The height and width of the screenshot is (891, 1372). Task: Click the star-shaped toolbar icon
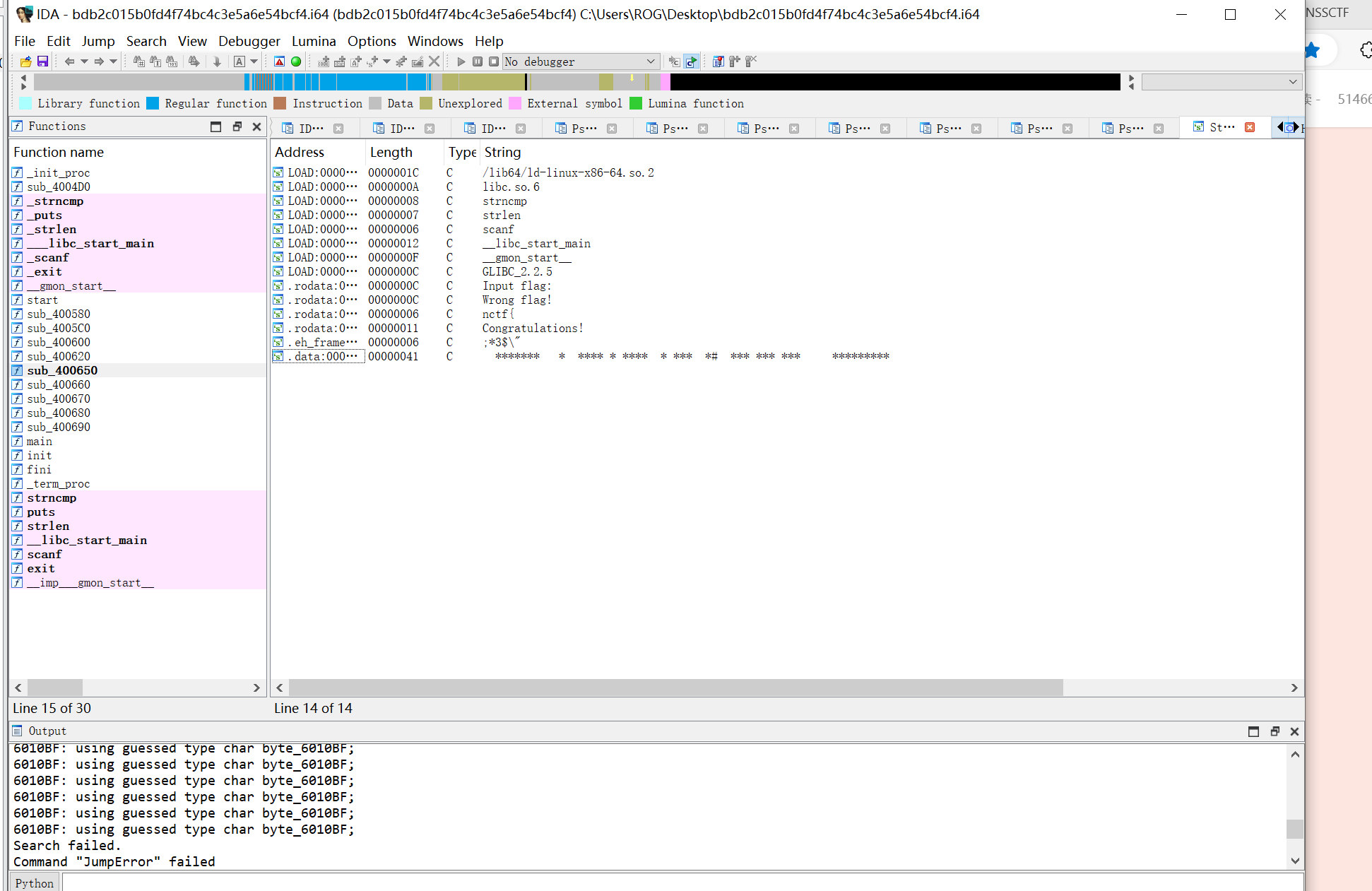pos(401,61)
